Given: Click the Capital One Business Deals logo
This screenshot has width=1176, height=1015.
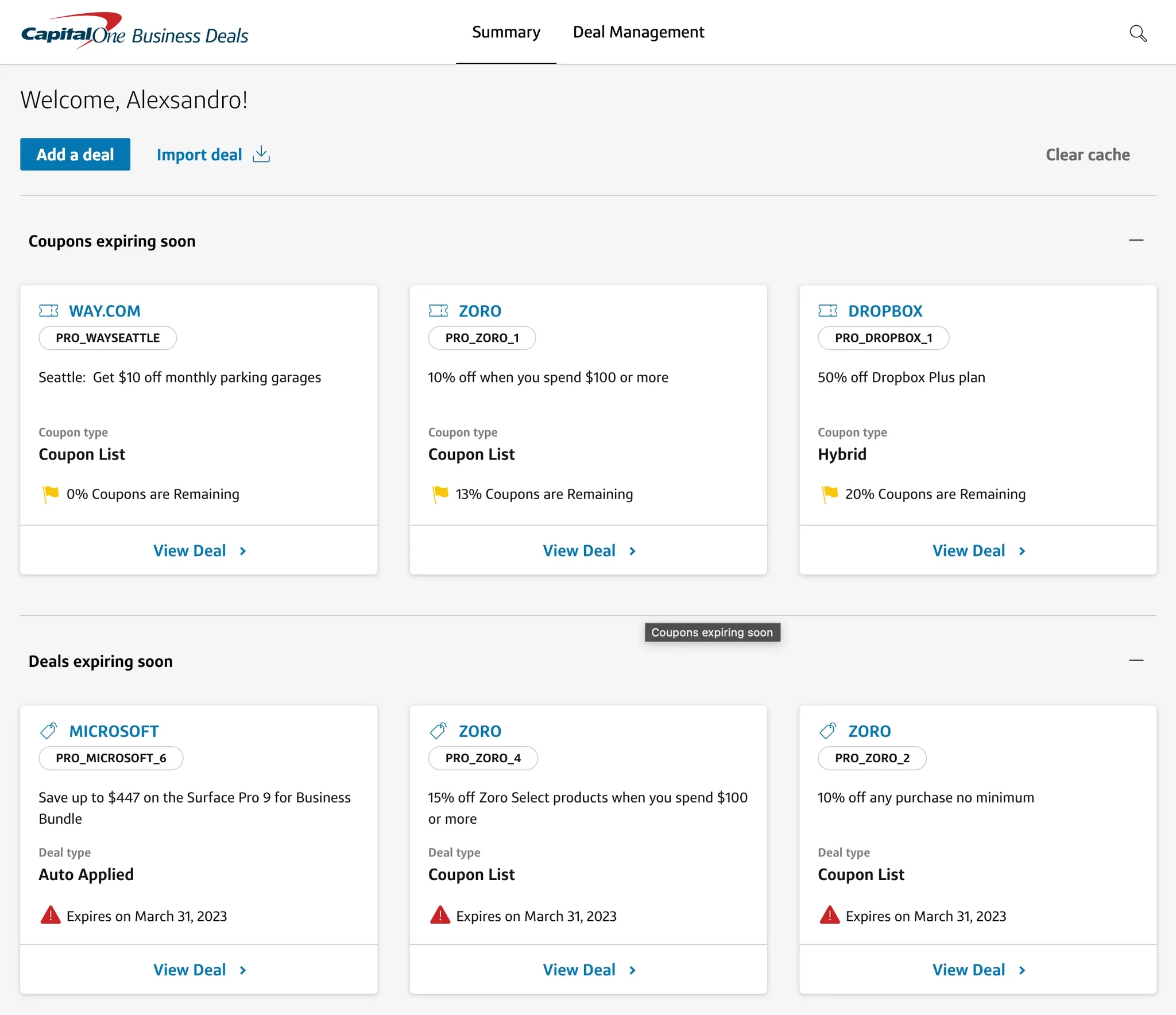Looking at the screenshot, I should [134, 31].
